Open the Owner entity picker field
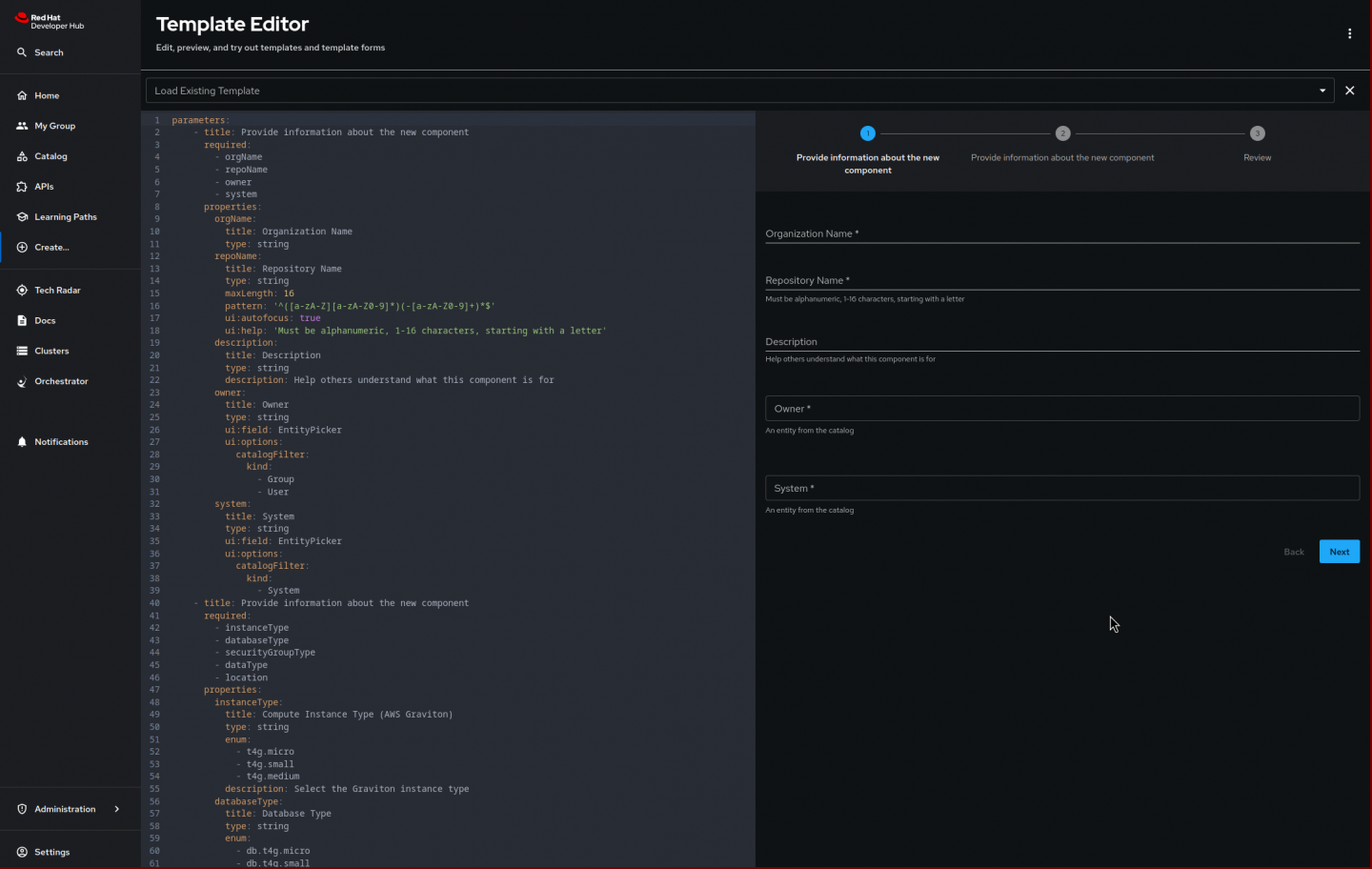Image resolution: width=1372 pixels, height=869 pixels. 1061,409
